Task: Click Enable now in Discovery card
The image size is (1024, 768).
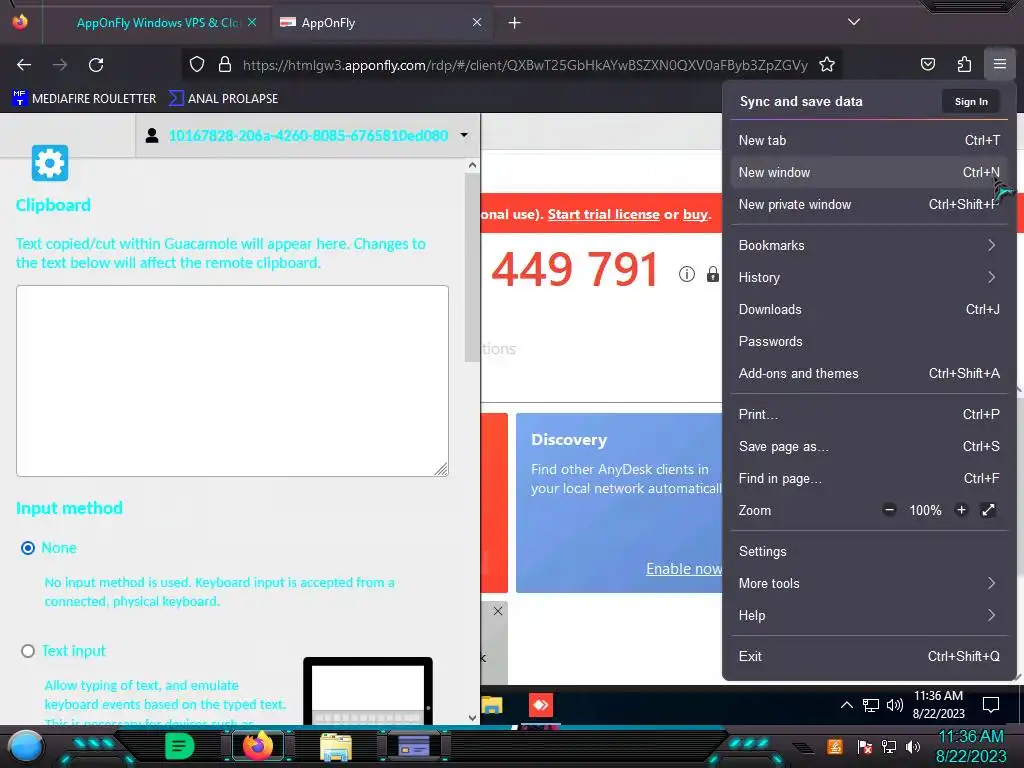Action: click(684, 569)
